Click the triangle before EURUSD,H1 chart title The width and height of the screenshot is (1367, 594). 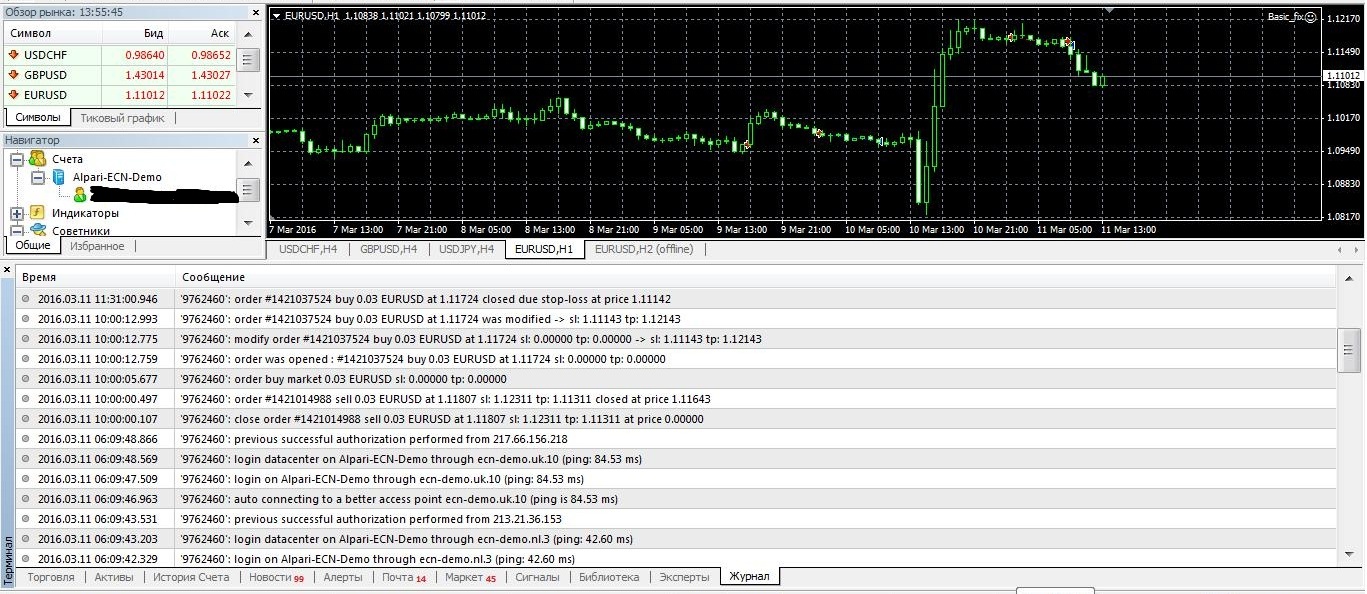click(277, 16)
